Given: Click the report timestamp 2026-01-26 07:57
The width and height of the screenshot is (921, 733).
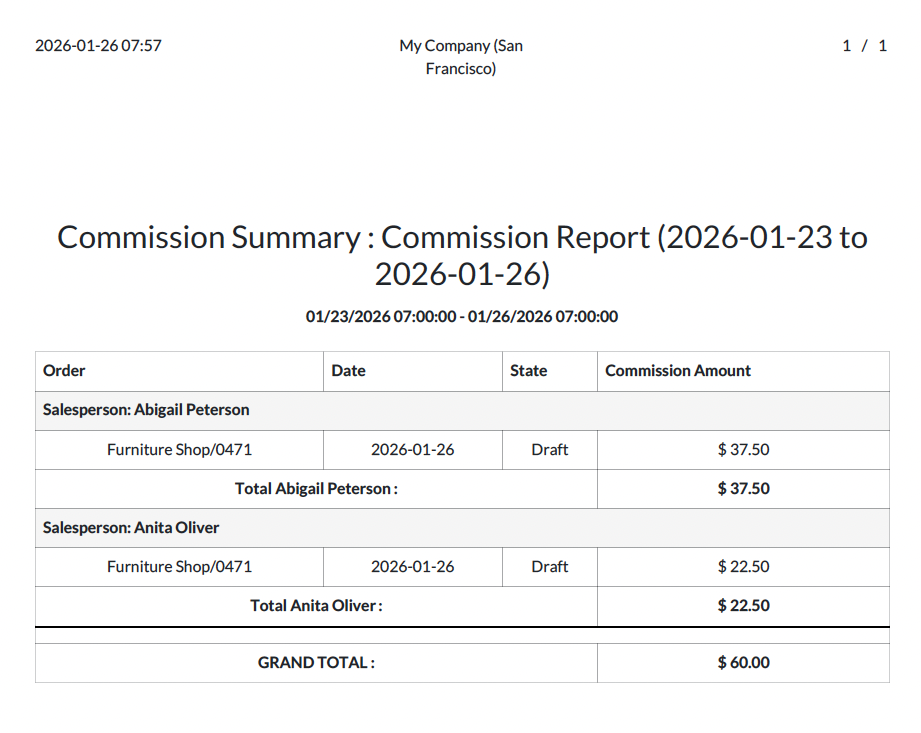Looking at the screenshot, I should 98,46.
